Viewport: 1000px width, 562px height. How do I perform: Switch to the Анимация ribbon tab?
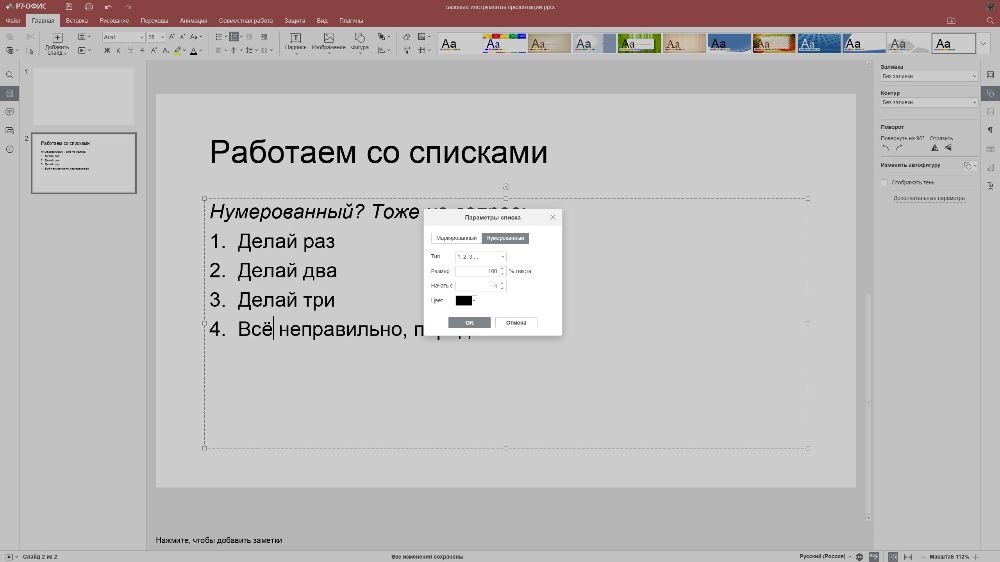[x=193, y=20]
